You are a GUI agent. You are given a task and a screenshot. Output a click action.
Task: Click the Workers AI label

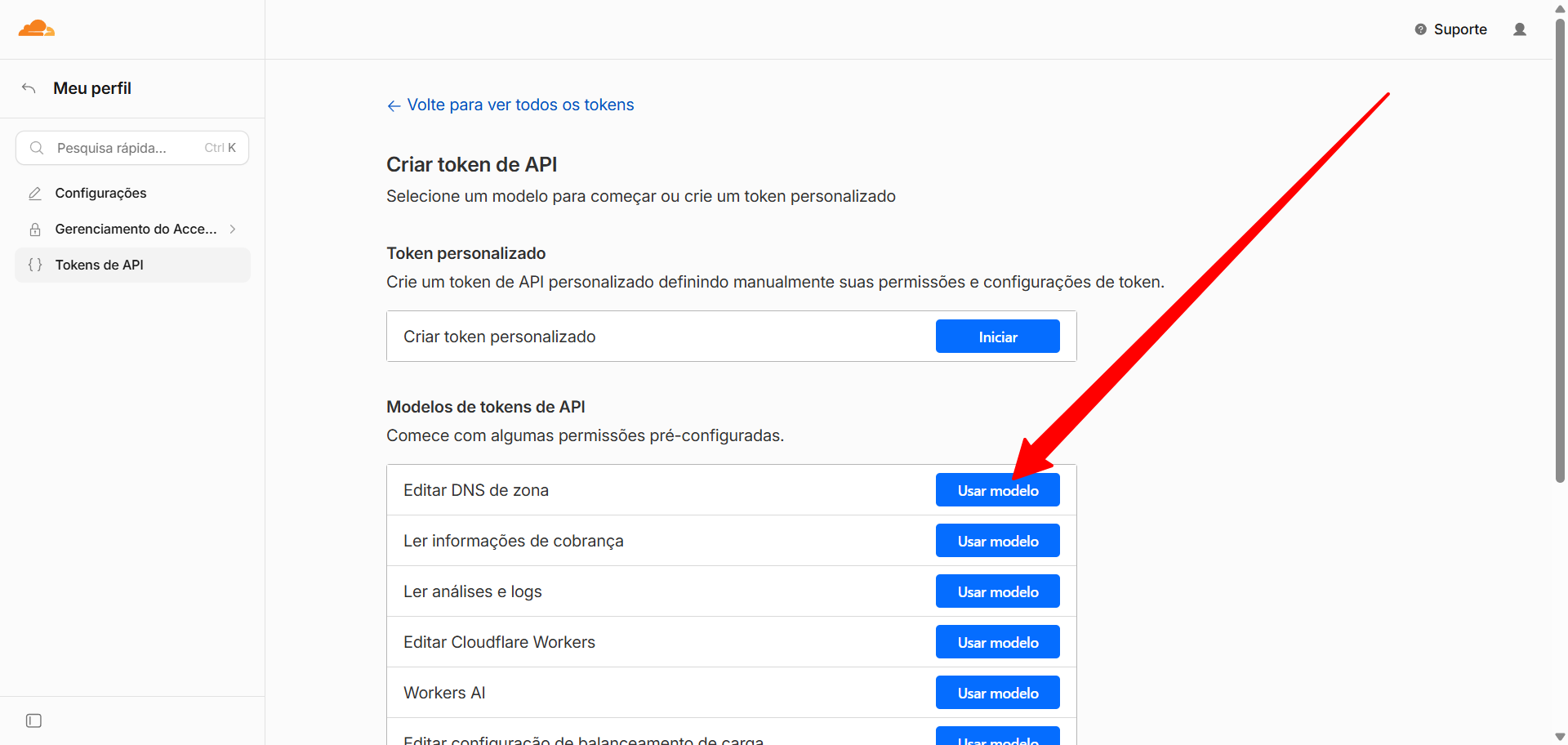click(x=444, y=693)
